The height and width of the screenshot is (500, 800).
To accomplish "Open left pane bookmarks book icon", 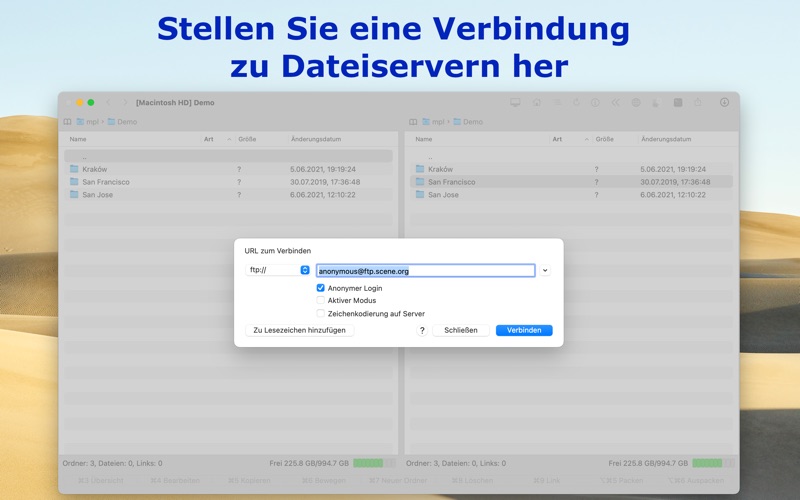I will coord(67,122).
